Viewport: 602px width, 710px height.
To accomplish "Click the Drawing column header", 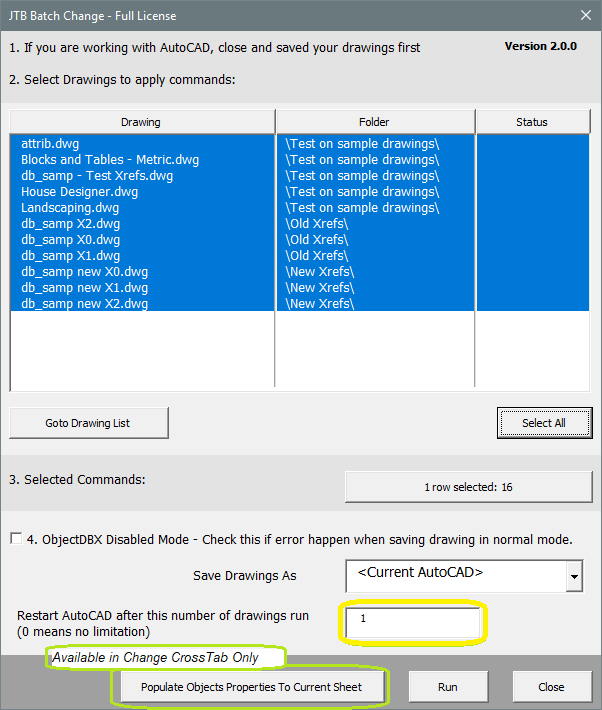I will point(141,122).
